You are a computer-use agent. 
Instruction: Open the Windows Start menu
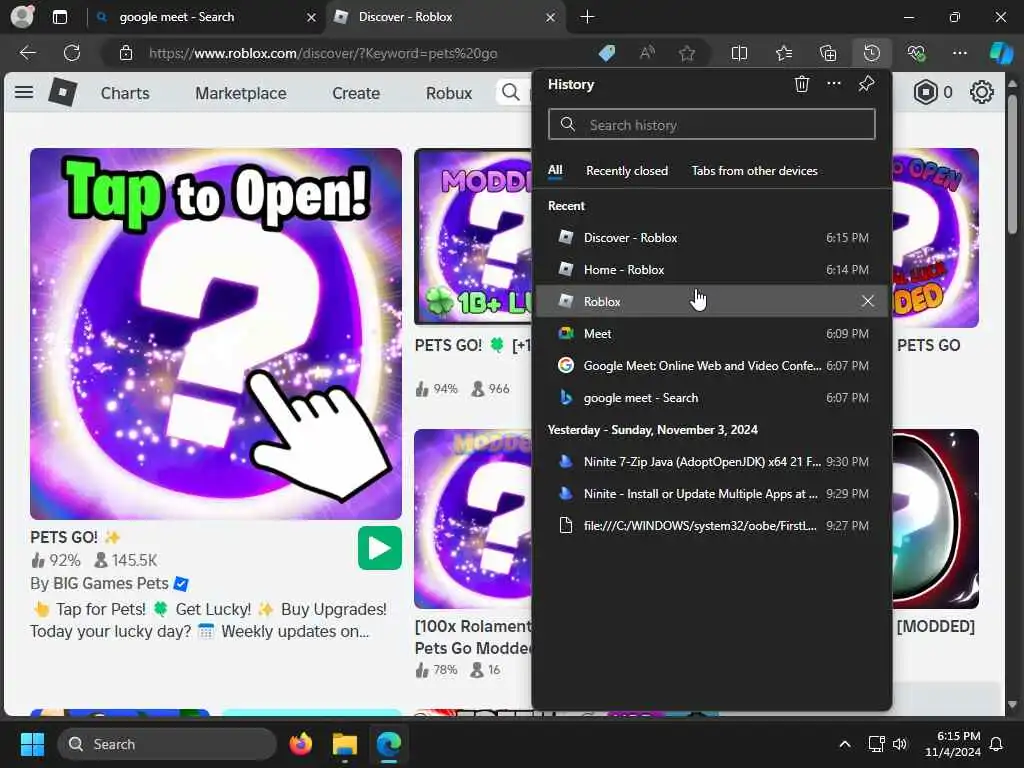click(x=32, y=744)
